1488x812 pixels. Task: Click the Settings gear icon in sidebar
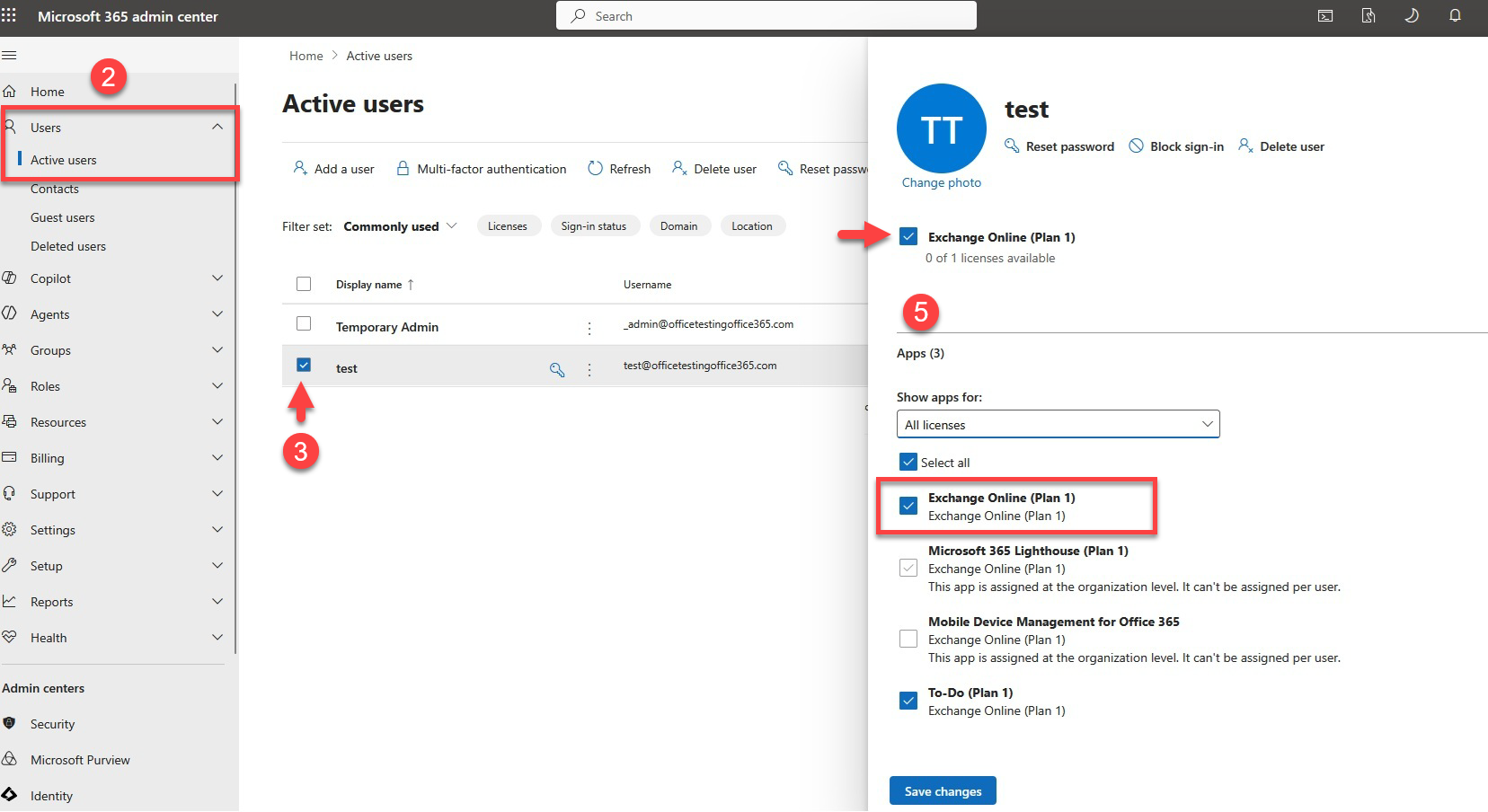coord(9,529)
